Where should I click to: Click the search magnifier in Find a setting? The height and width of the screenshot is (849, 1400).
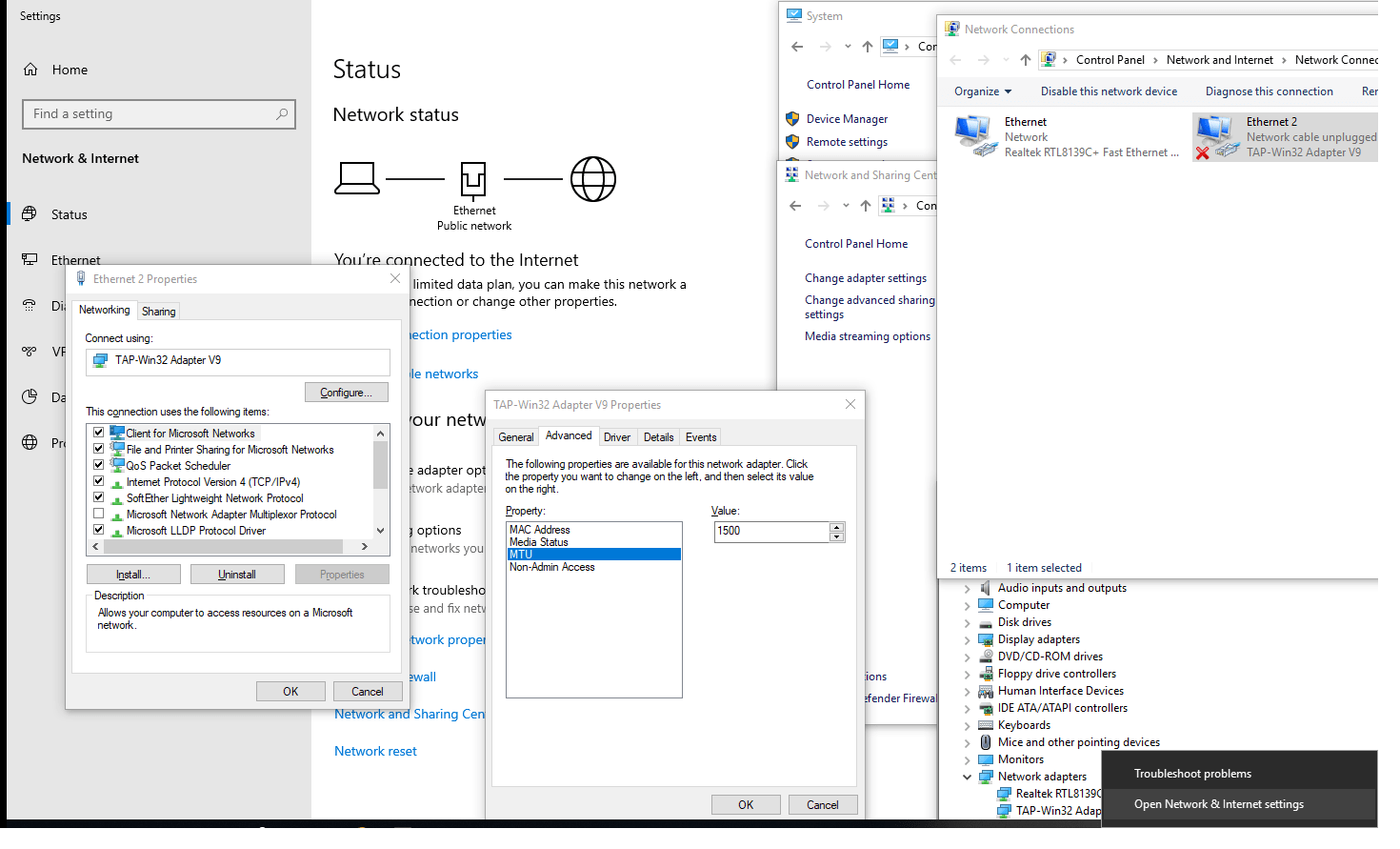coord(282,114)
